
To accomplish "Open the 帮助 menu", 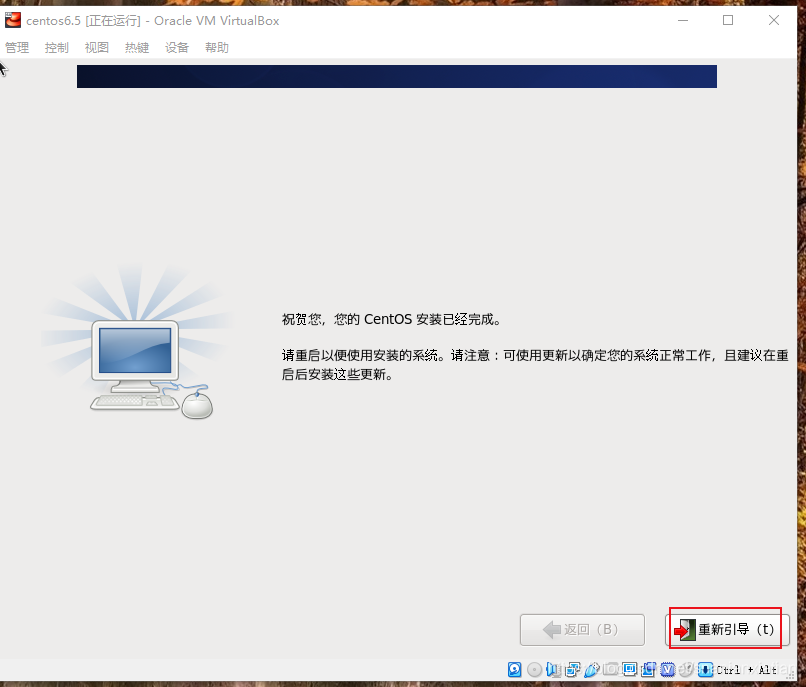I will [x=216, y=48].
